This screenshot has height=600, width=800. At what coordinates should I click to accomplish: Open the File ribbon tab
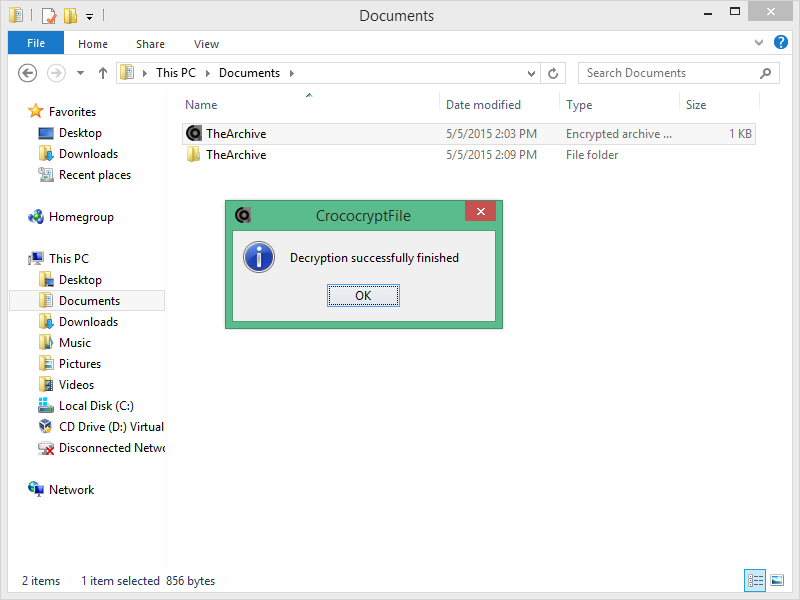pyautogui.click(x=36, y=43)
